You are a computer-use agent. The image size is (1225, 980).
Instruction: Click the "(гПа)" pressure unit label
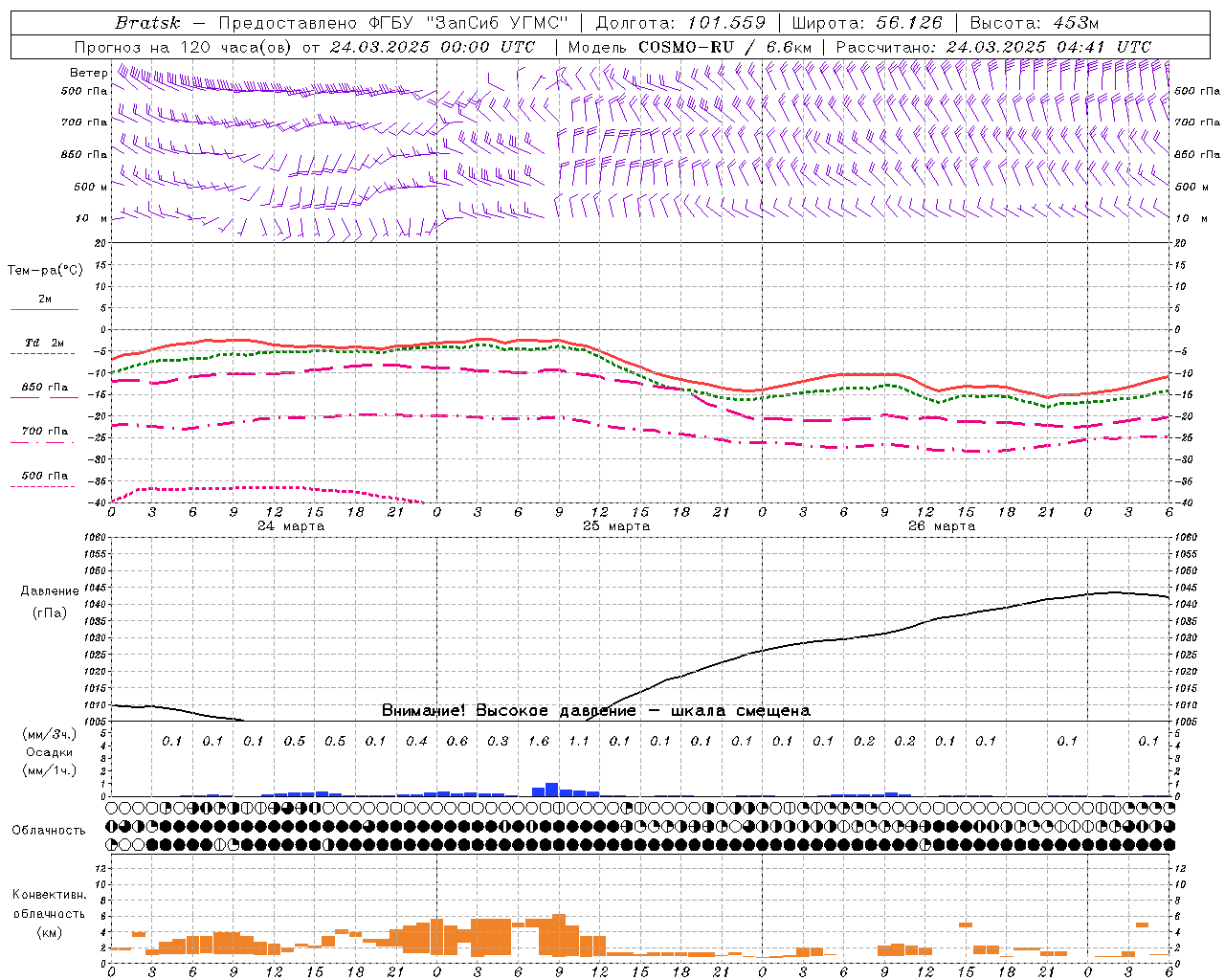(x=50, y=613)
